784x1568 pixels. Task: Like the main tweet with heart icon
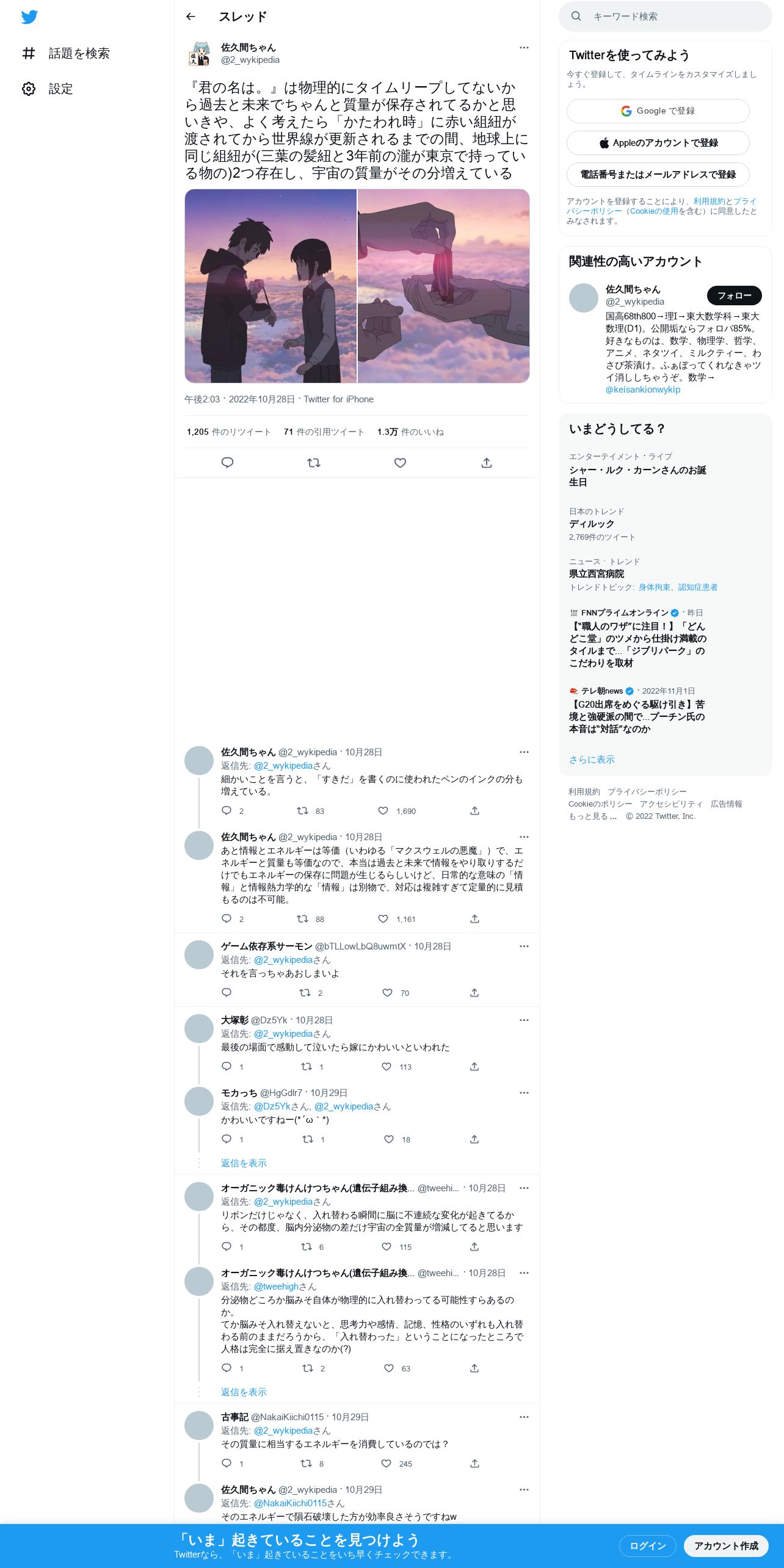400,463
